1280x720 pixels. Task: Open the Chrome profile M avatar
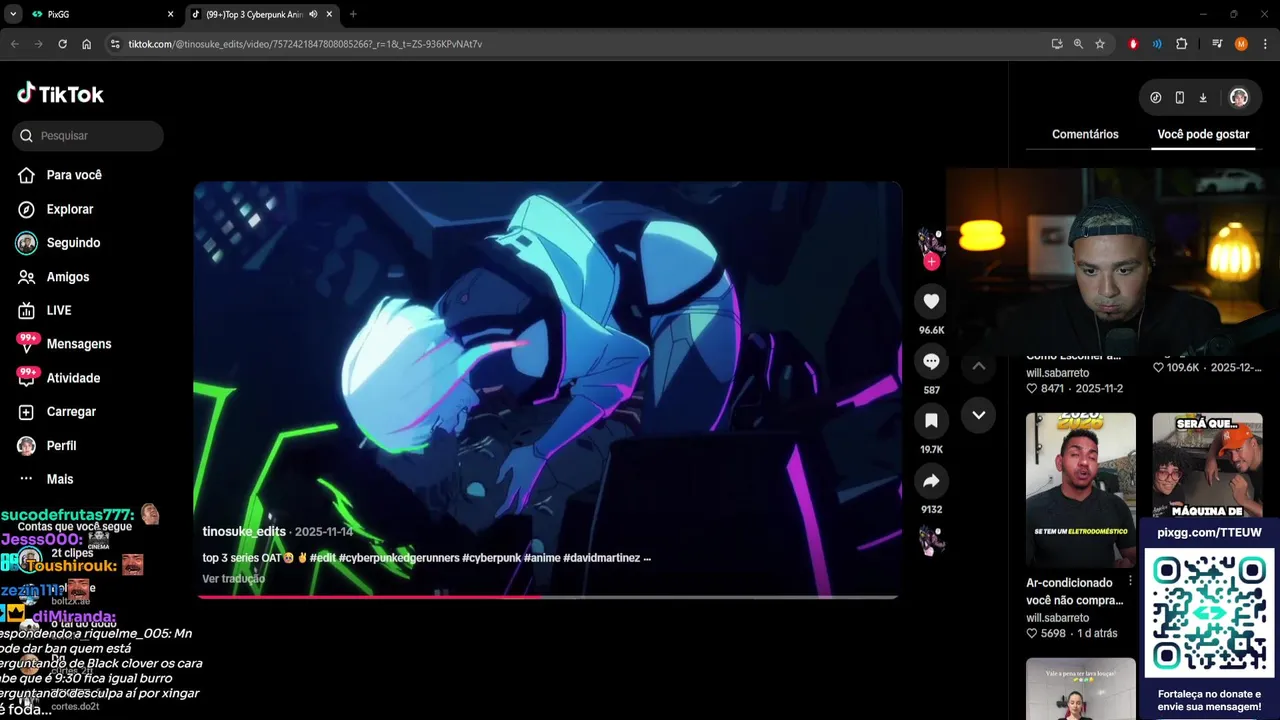click(x=1241, y=44)
